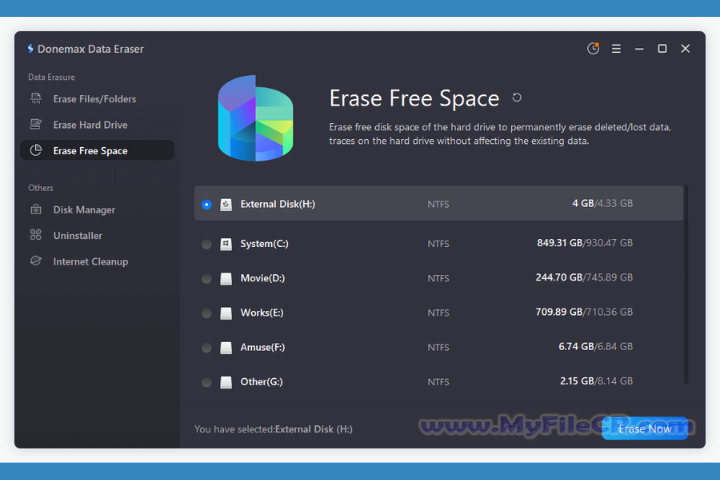Click the large disk pie chart graphic
The width and height of the screenshot is (720, 480).
(255, 118)
